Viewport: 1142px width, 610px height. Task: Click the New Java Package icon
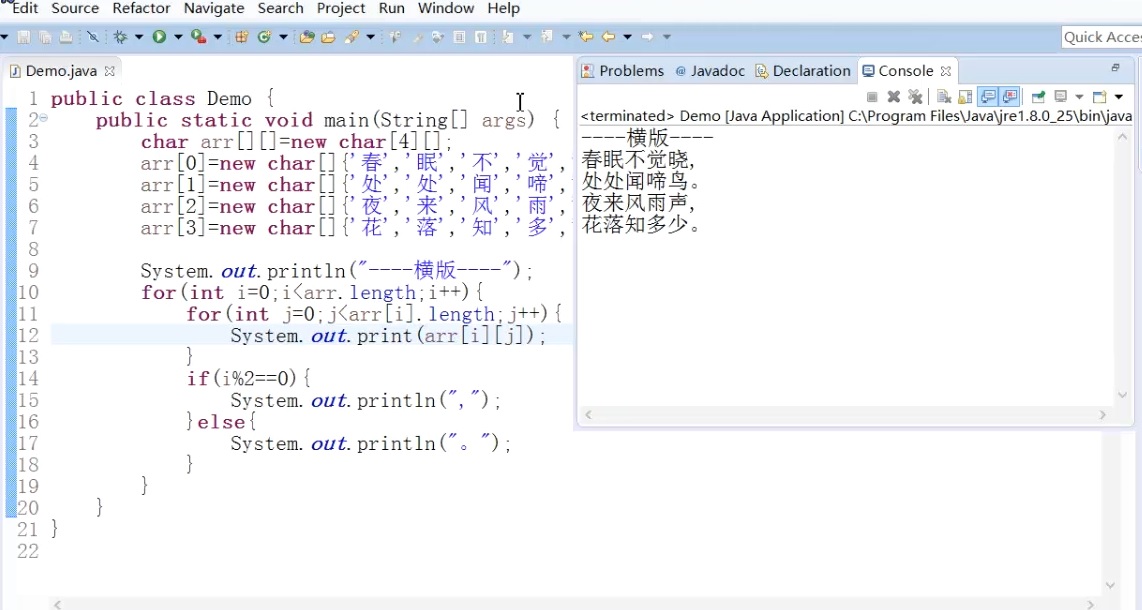pyautogui.click(x=241, y=37)
